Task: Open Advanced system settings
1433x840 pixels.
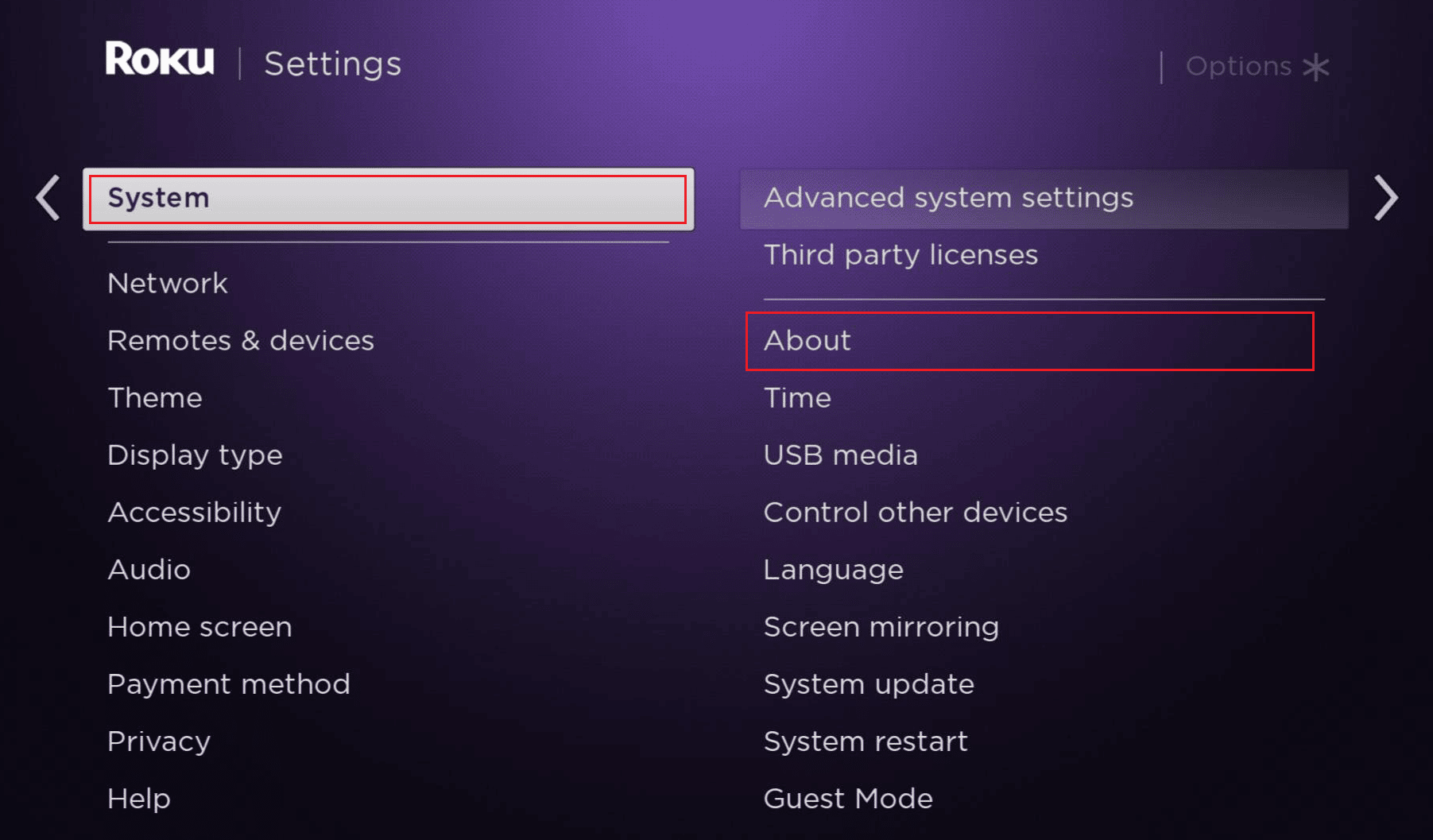Action: (x=1044, y=199)
